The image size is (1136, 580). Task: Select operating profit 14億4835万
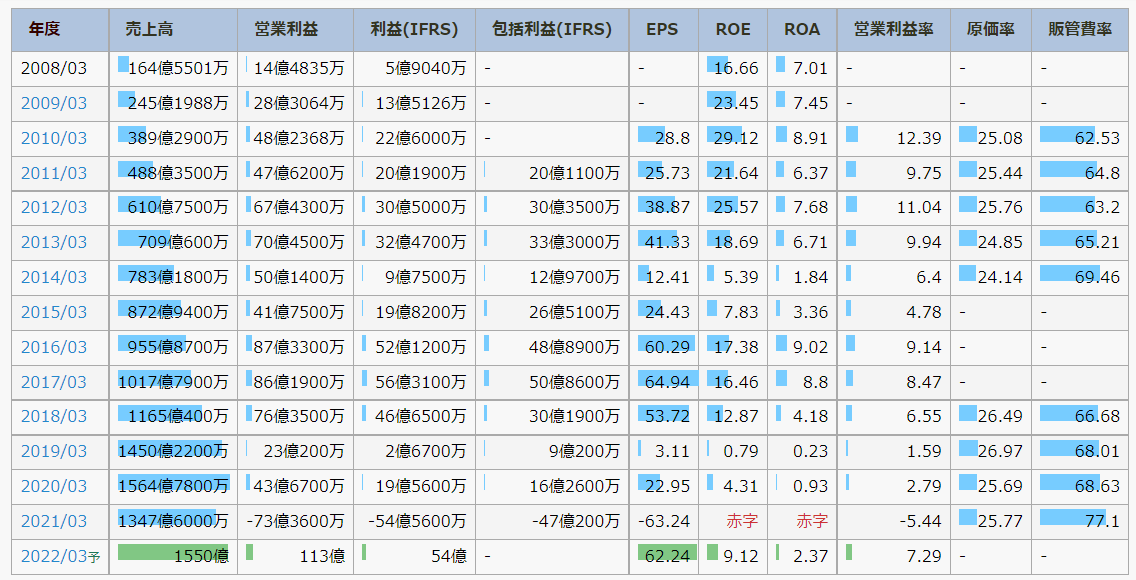[299, 69]
